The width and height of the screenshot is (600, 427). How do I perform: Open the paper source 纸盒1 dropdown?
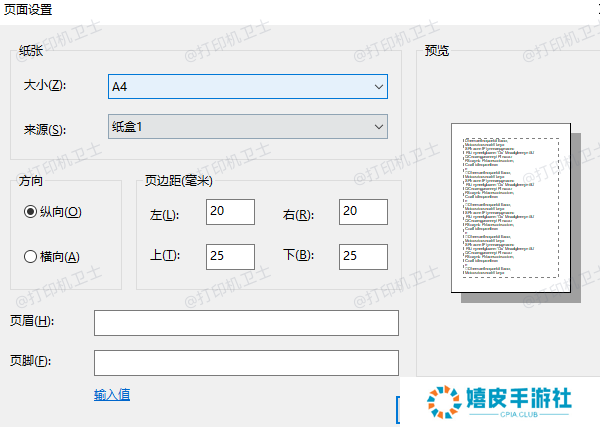click(x=248, y=127)
